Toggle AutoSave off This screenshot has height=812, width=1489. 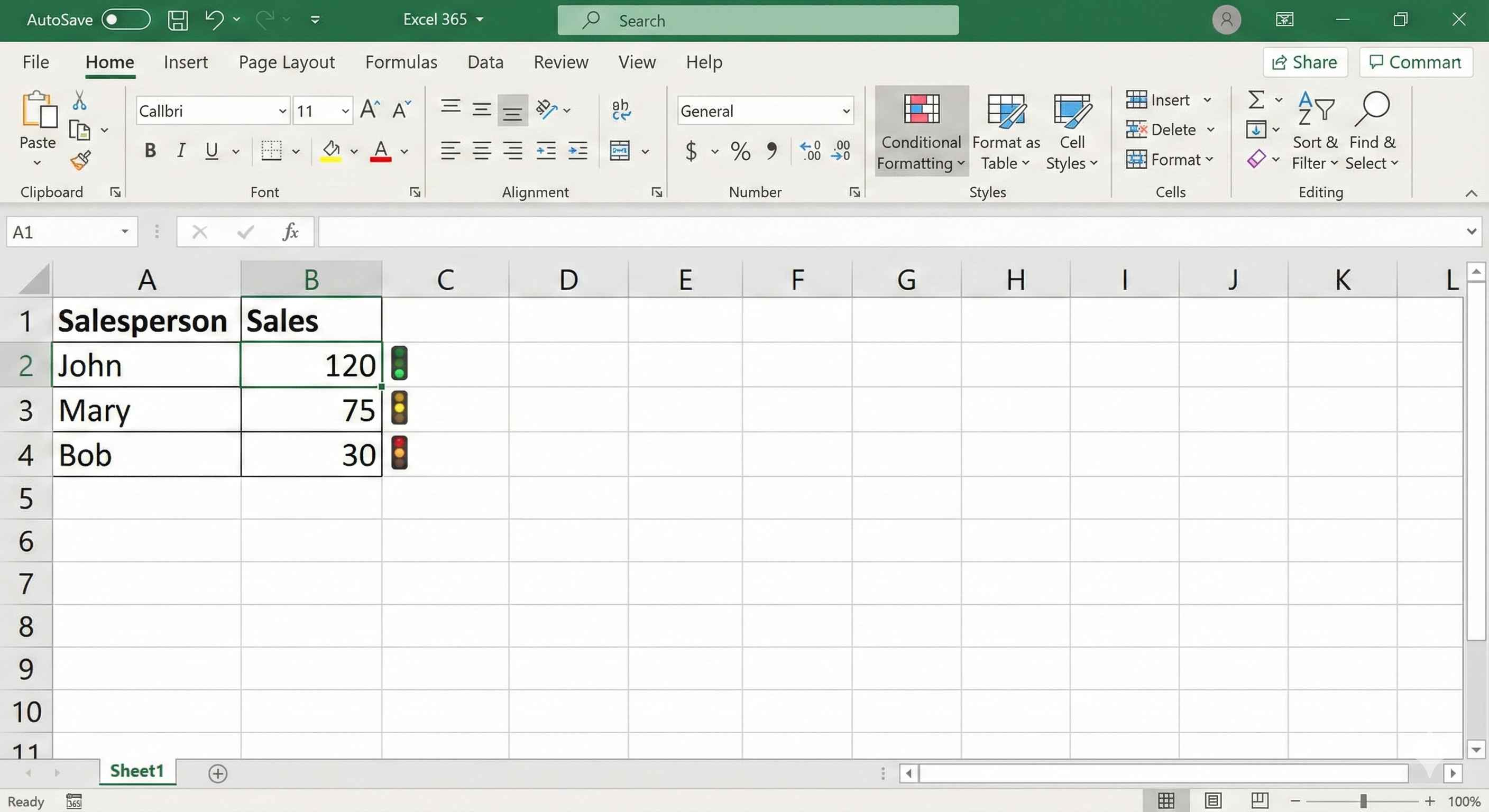pos(125,20)
